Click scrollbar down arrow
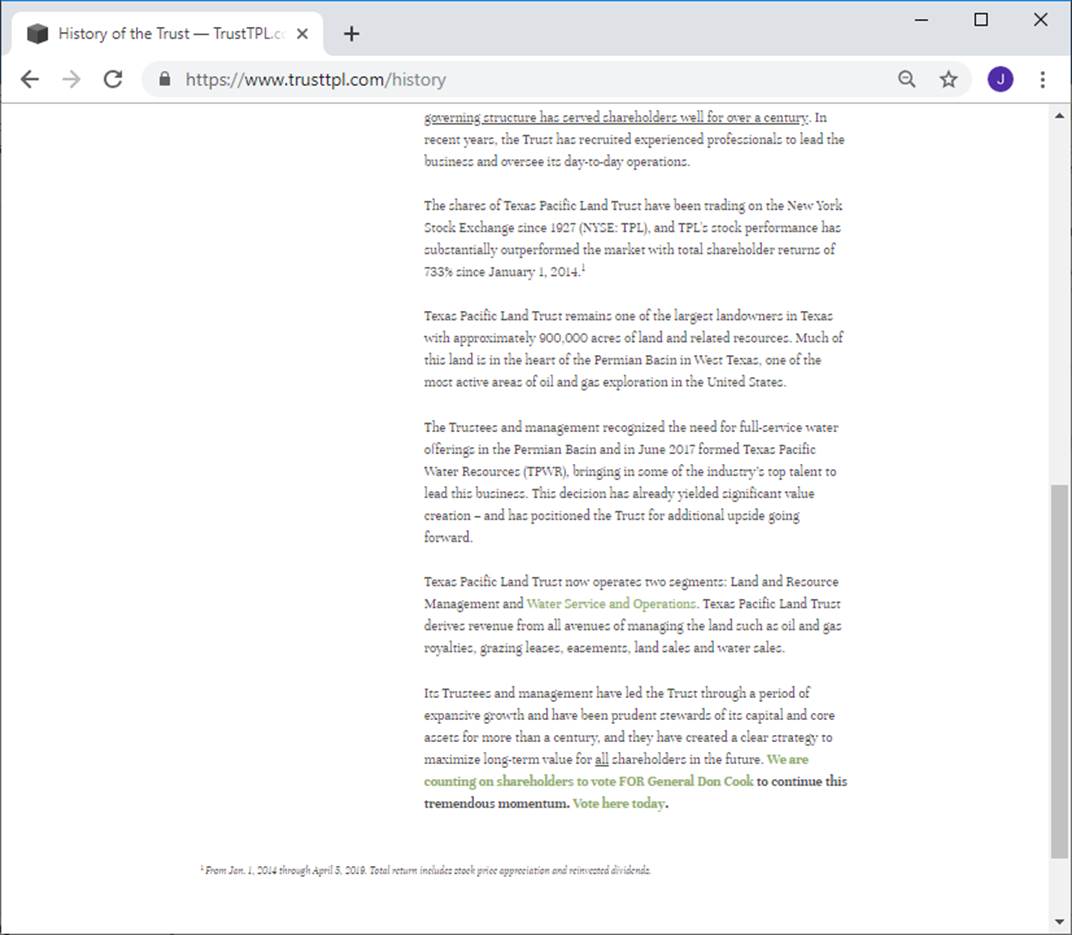This screenshot has height=935, width=1072. pos(1060,922)
